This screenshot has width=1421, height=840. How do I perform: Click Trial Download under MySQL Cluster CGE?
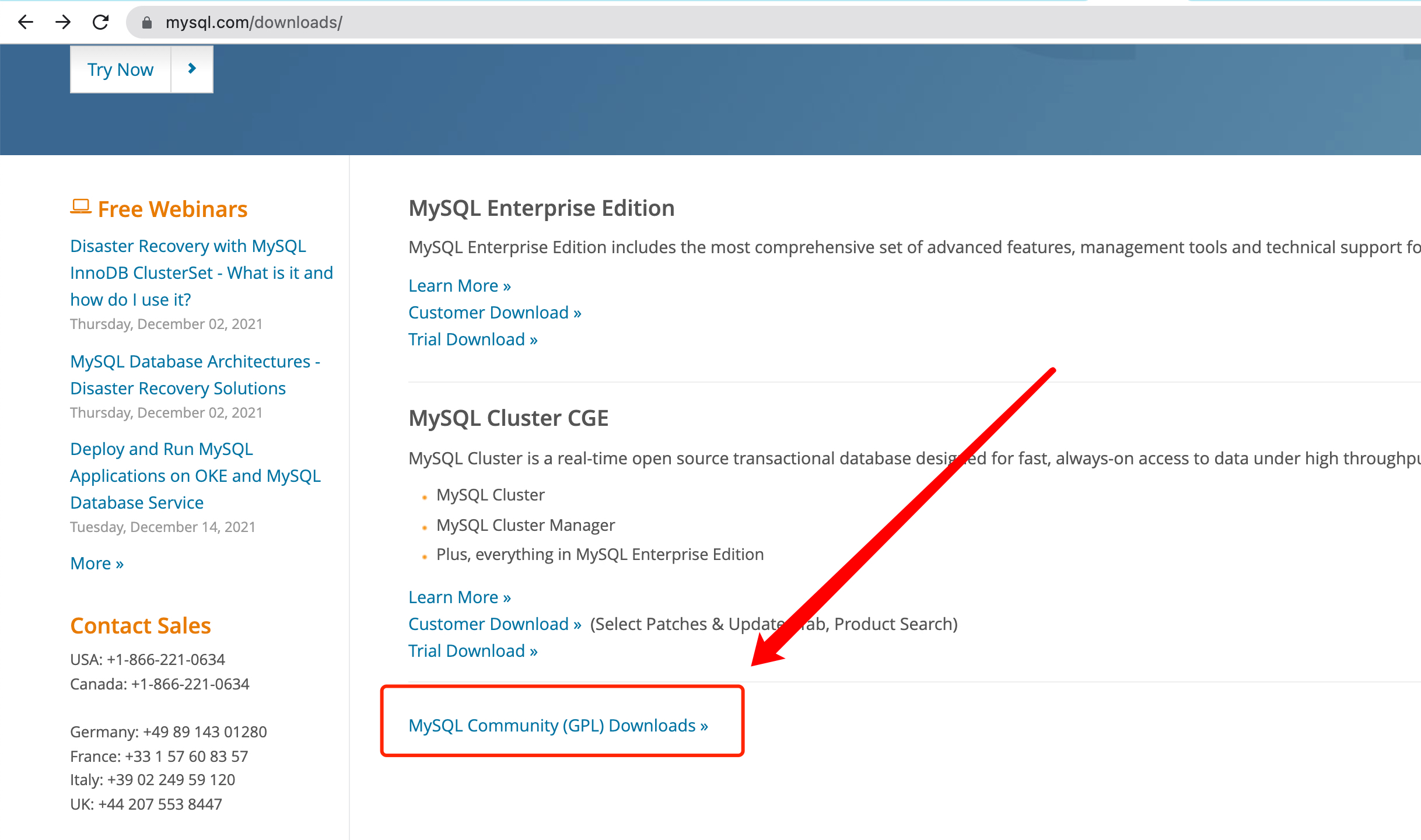click(473, 650)
